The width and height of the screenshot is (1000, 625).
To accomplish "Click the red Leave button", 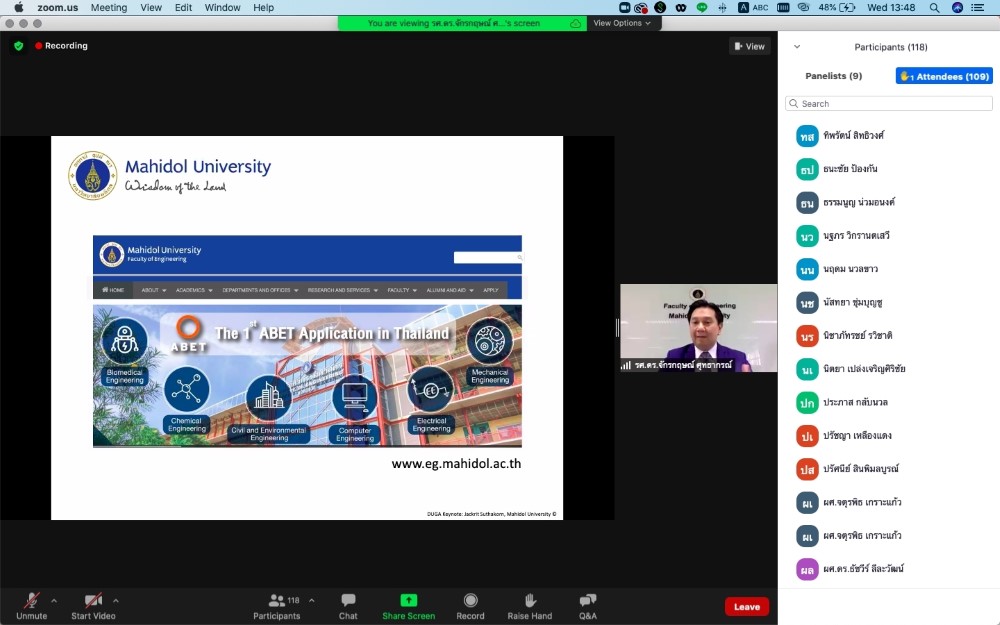I will click(747, 607).
